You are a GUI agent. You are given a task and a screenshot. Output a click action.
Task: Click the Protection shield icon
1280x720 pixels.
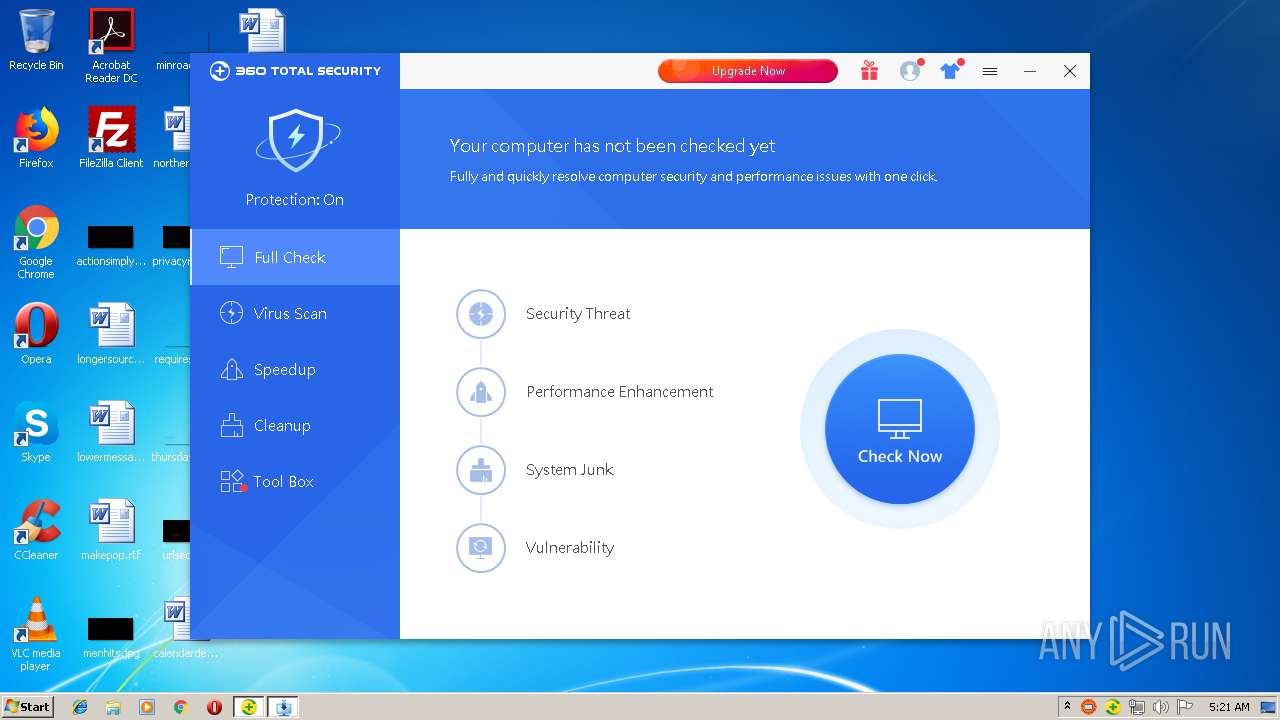point(296,141)
